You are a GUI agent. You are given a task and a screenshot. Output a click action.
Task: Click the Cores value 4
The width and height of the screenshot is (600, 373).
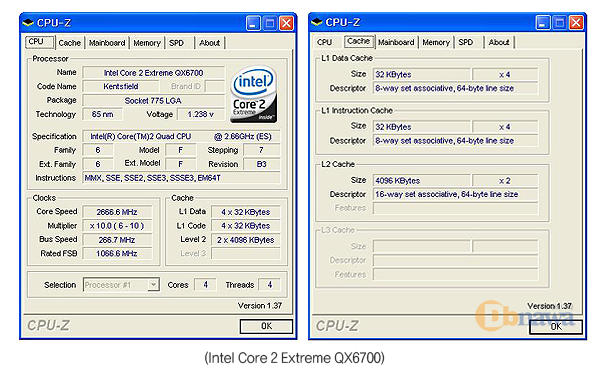tap(205, 285)
